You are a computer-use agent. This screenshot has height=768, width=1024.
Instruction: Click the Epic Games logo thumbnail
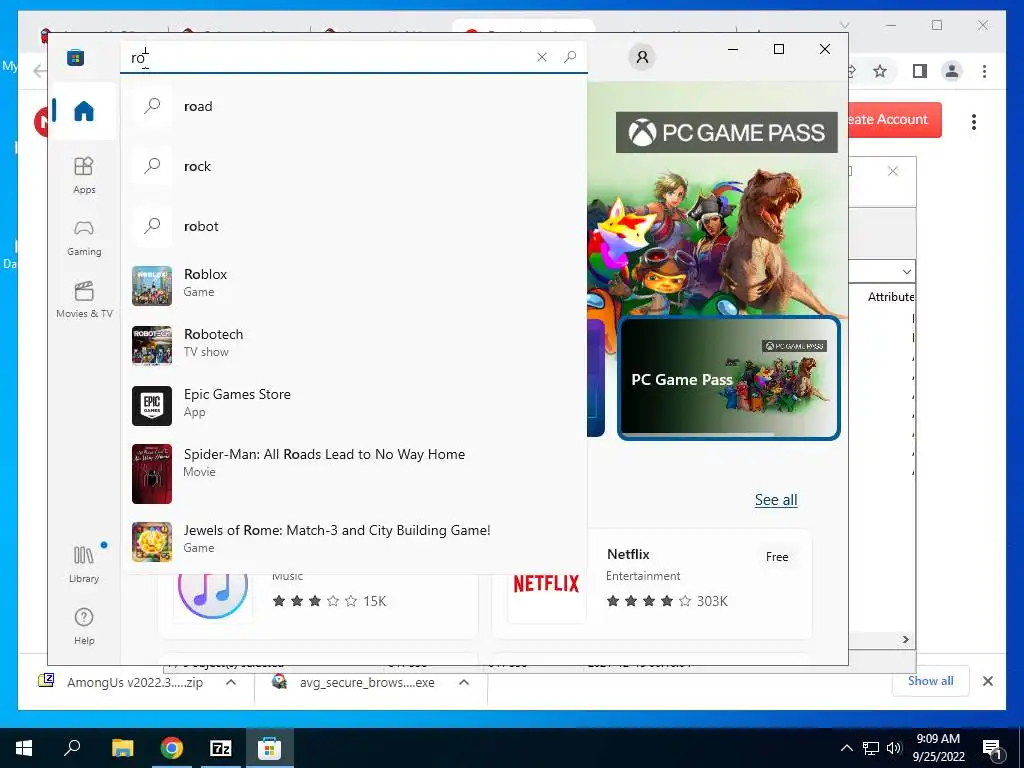coord(152,406)
